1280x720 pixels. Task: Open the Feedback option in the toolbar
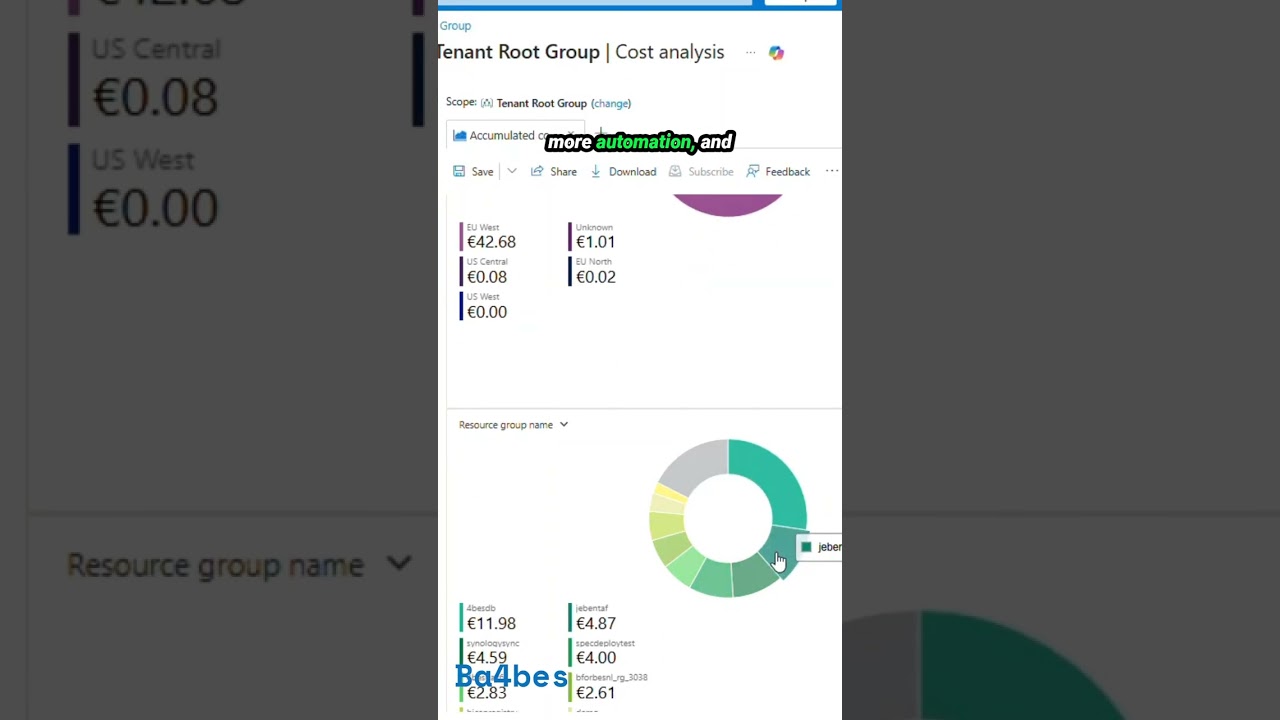tap(778, 172)
